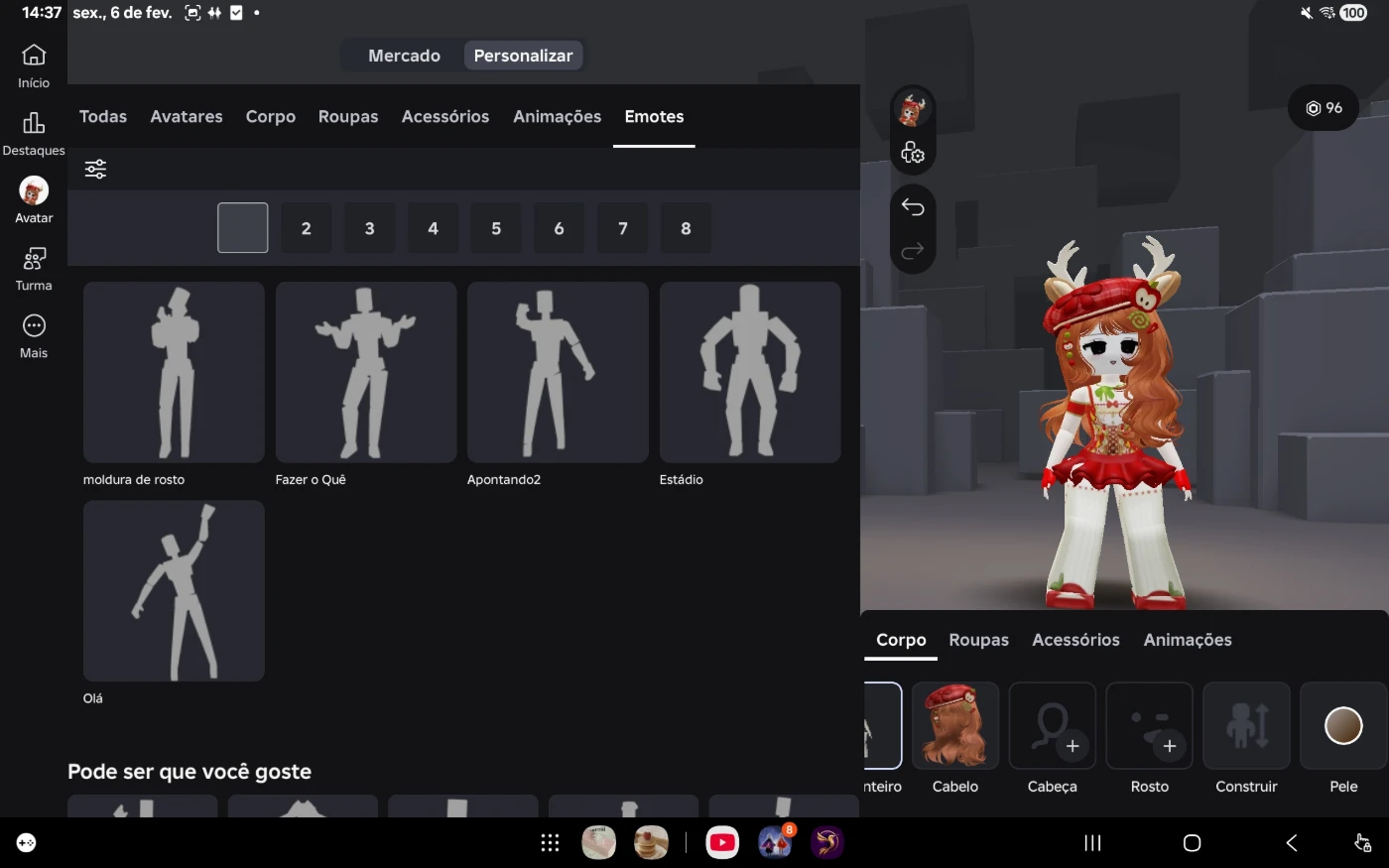The width and height of the screenshot is (1389, 868).
Task: Tap the Robux balance badge
Action: tap(1324, 108)
